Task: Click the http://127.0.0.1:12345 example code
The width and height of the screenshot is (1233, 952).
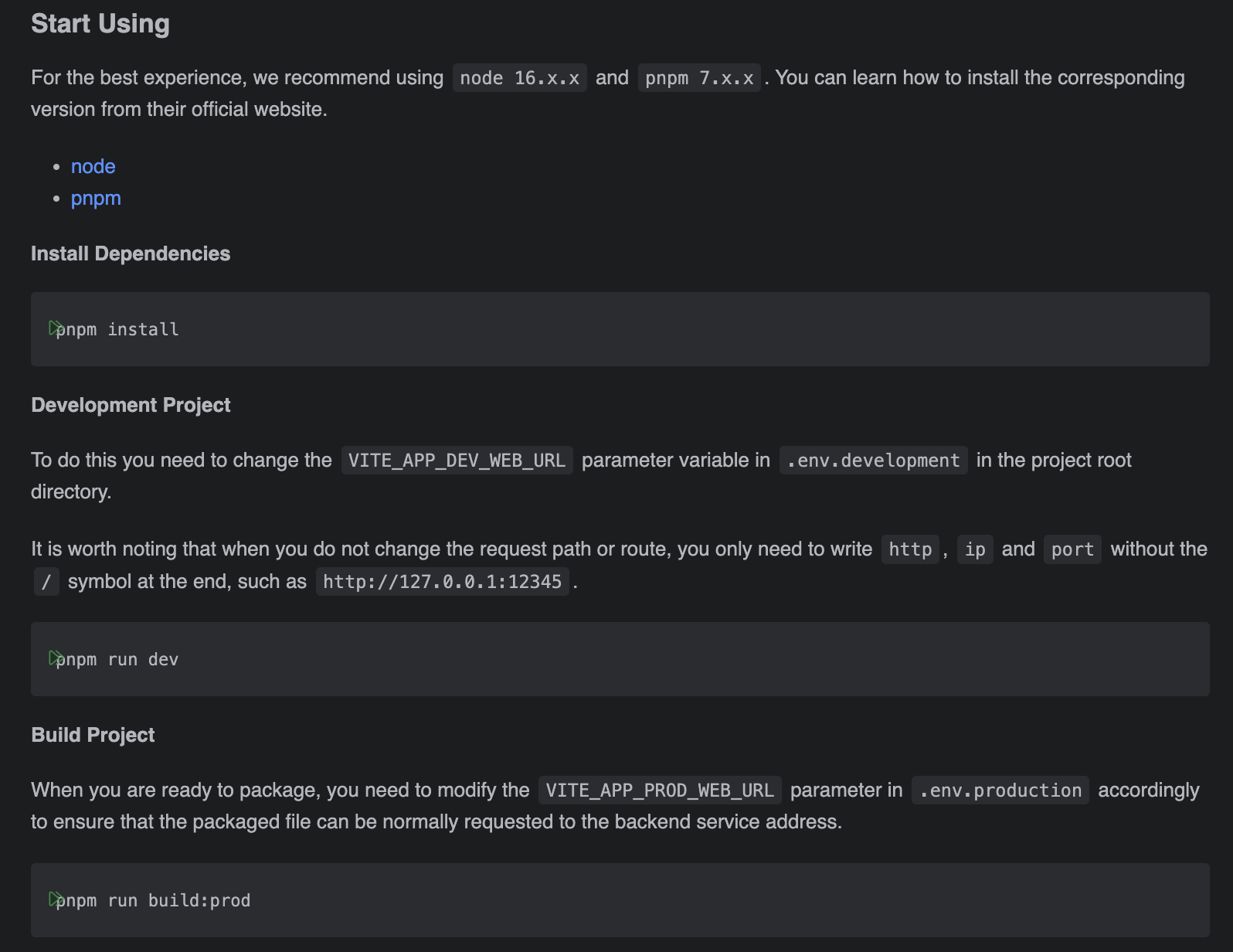Action: pyautogui.click(x=443, y=582)
